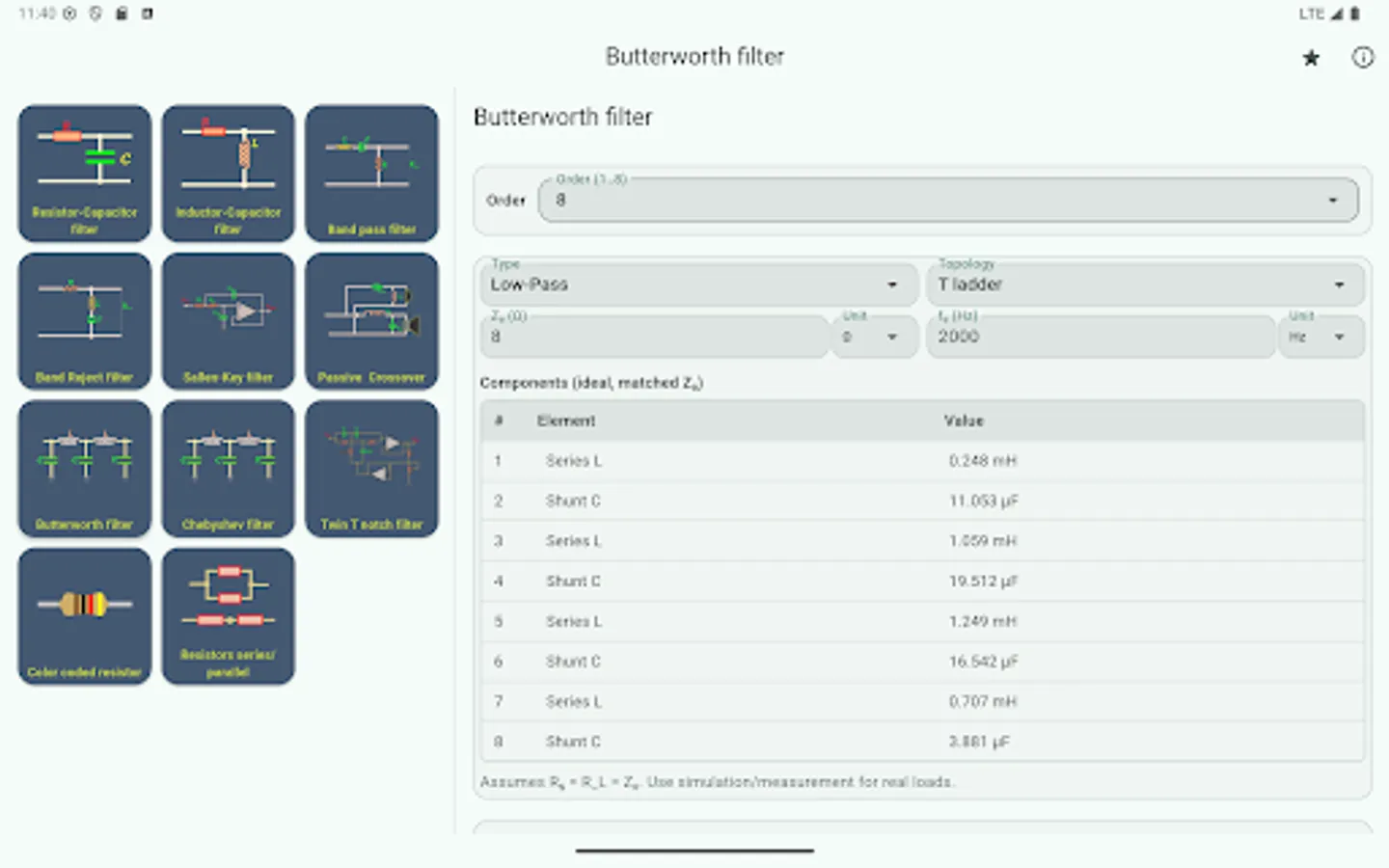Viewport: 1389px width, 868px height.
Task: Select the Chebyshev filter calculator
Action: [x=228, y=469]
